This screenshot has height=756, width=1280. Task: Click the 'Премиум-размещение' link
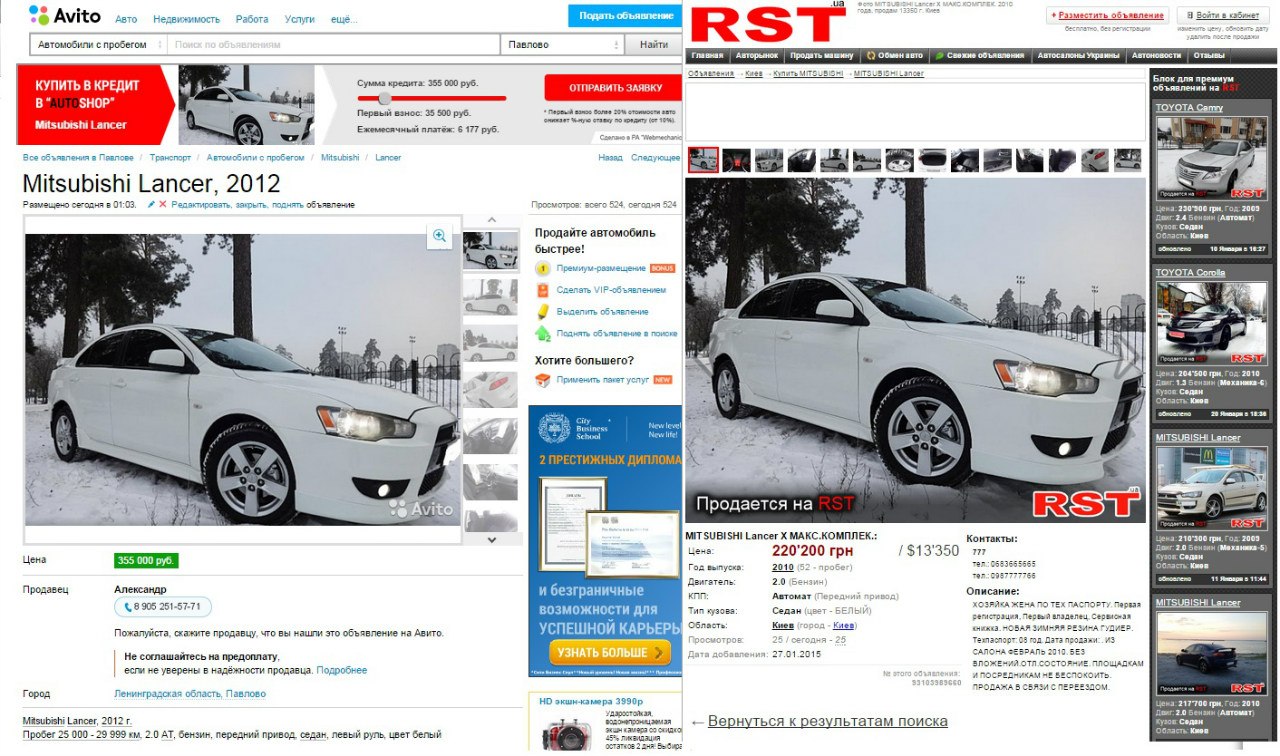click(x=601, y=268)
